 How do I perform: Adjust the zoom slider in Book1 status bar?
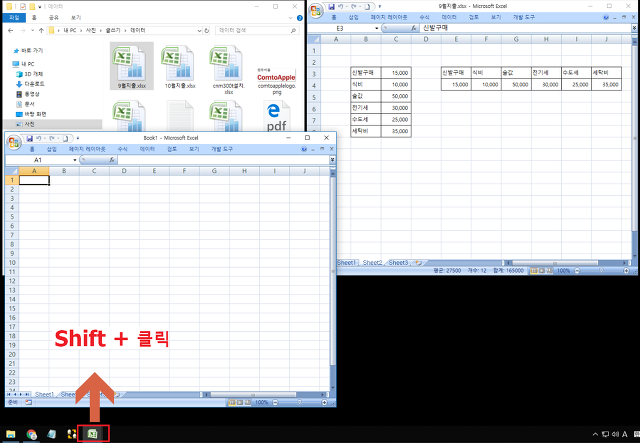pos(300,403)
